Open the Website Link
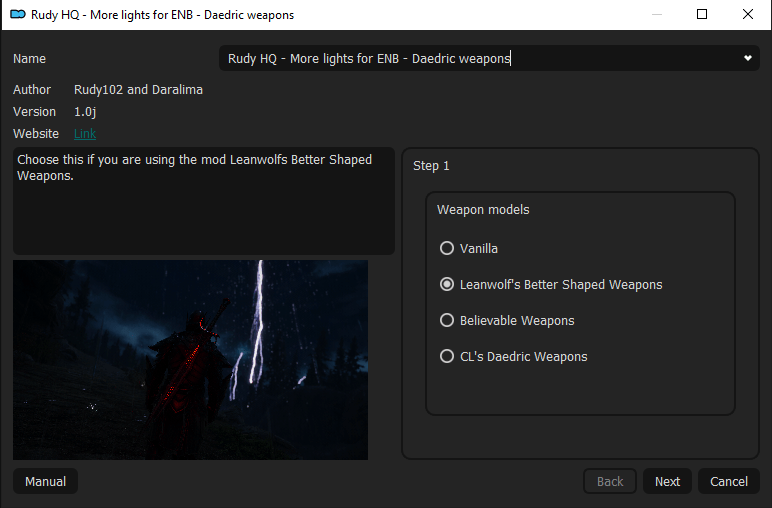This screenshot has width=772, height=508. coord(85,133)
